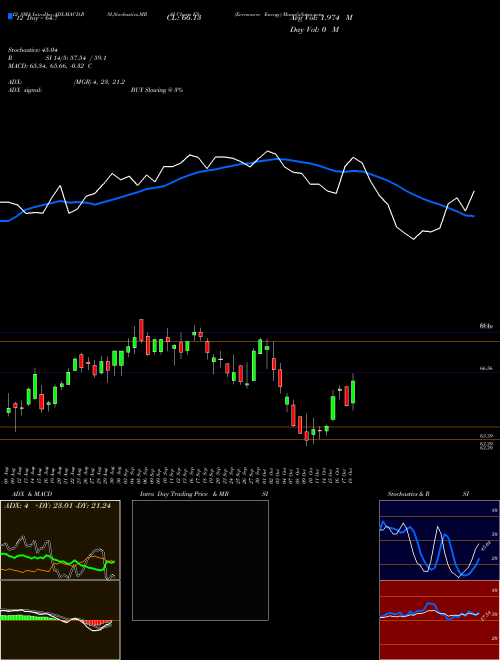Click the 66.56 price level label
Screen dimensions: 500x660
pos(486,368)
